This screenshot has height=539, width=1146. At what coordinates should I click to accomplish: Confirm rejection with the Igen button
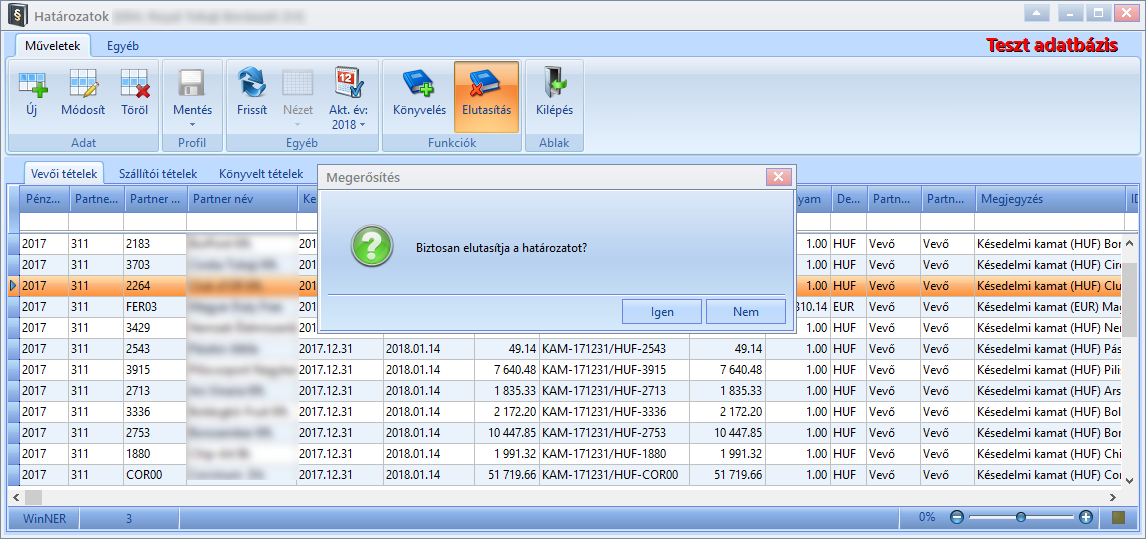[662, 312]
